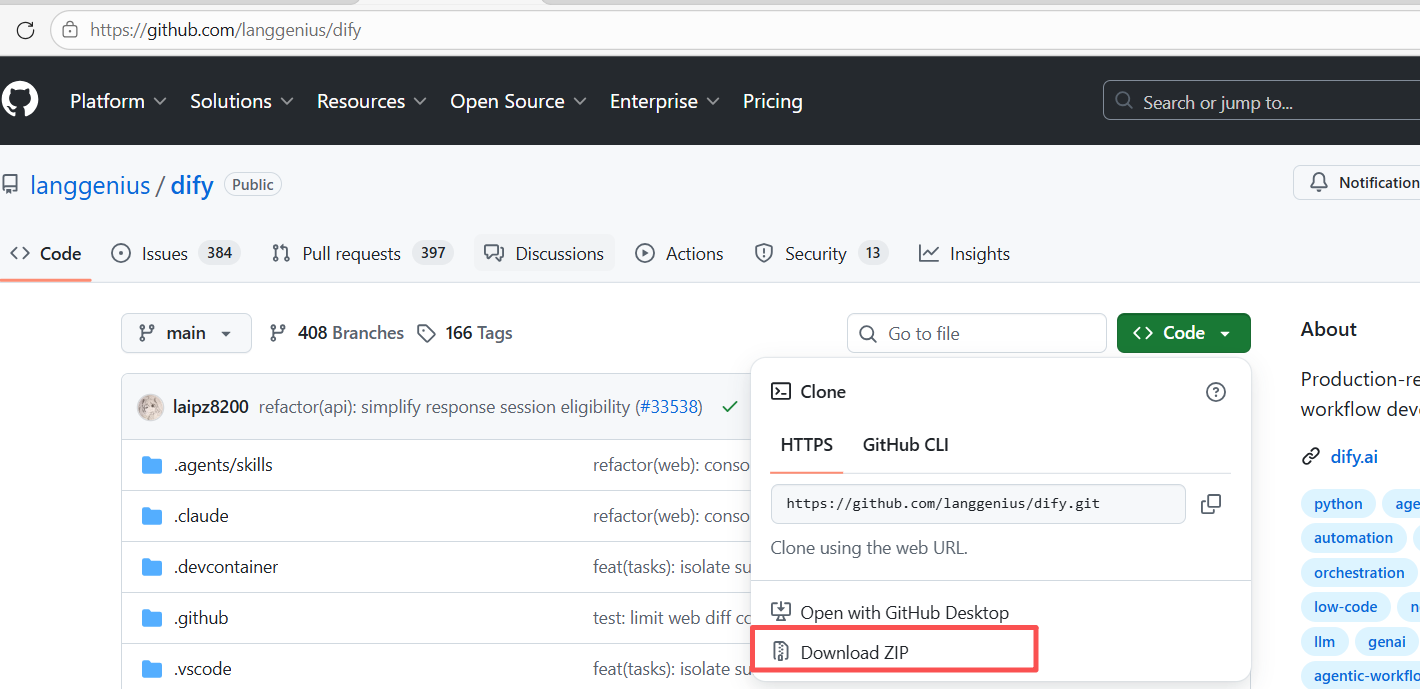Open commit author laipz8200 link
This screenshot has width=1420, height=689.
[x=210, y=407]
